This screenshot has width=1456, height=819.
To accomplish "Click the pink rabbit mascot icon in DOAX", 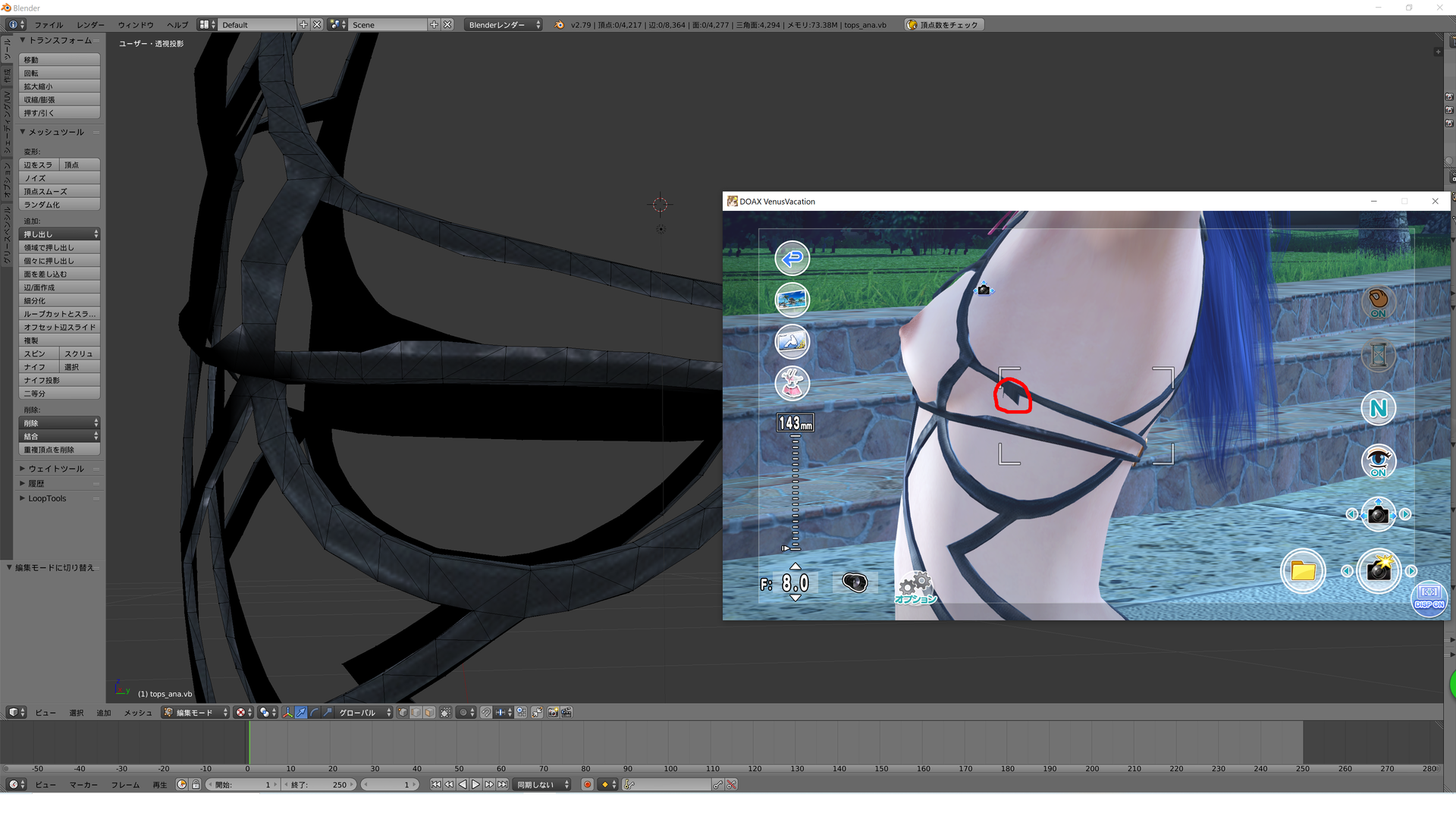I will (792, 384).
